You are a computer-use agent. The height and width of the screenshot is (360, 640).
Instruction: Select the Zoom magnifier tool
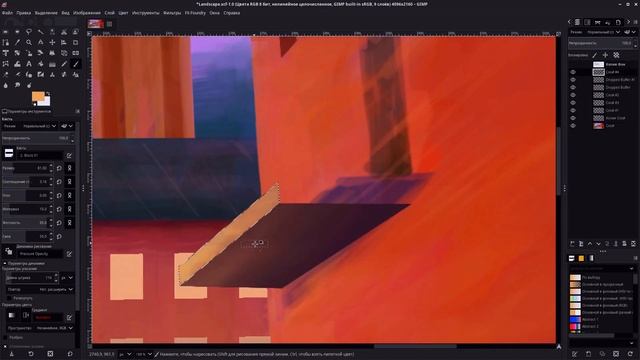(29, 42)
